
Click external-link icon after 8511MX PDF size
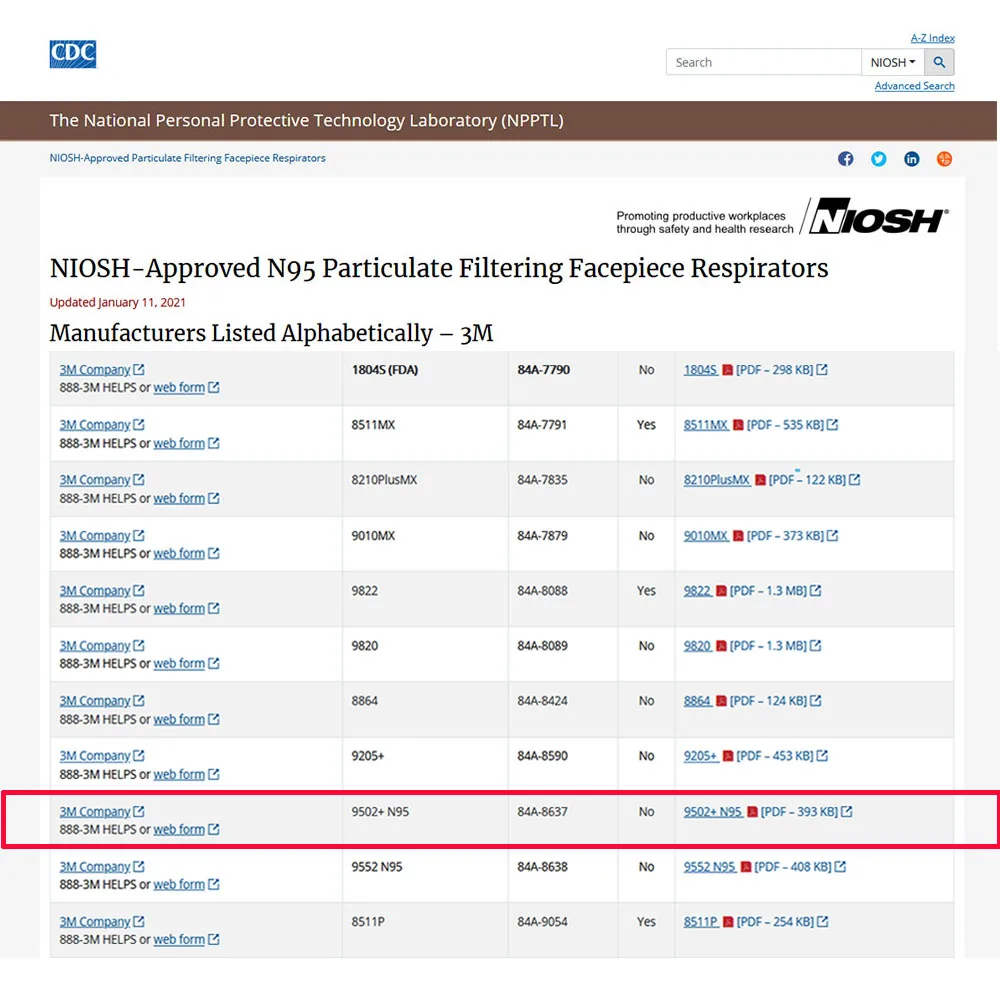(832, 425)
